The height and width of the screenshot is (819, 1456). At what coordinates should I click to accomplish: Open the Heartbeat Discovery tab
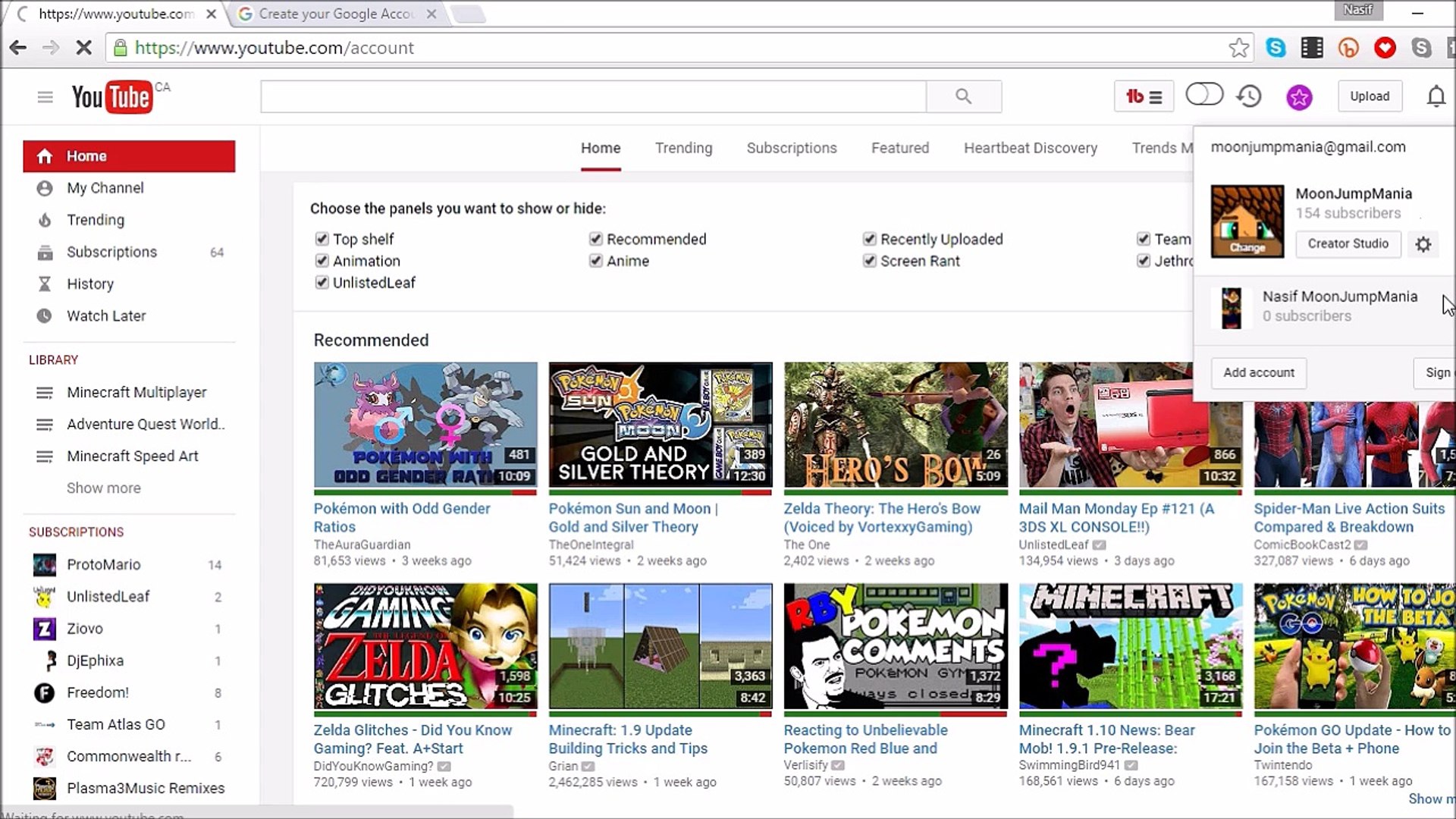(x=1030, y=148)
